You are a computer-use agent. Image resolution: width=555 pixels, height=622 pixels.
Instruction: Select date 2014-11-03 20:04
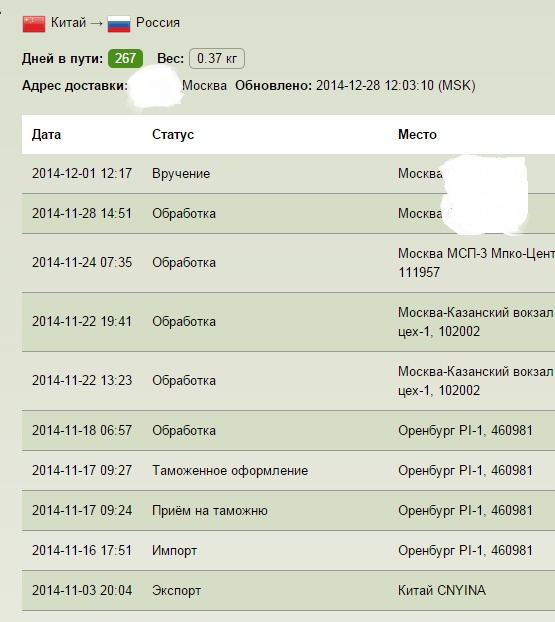point(82,591)
